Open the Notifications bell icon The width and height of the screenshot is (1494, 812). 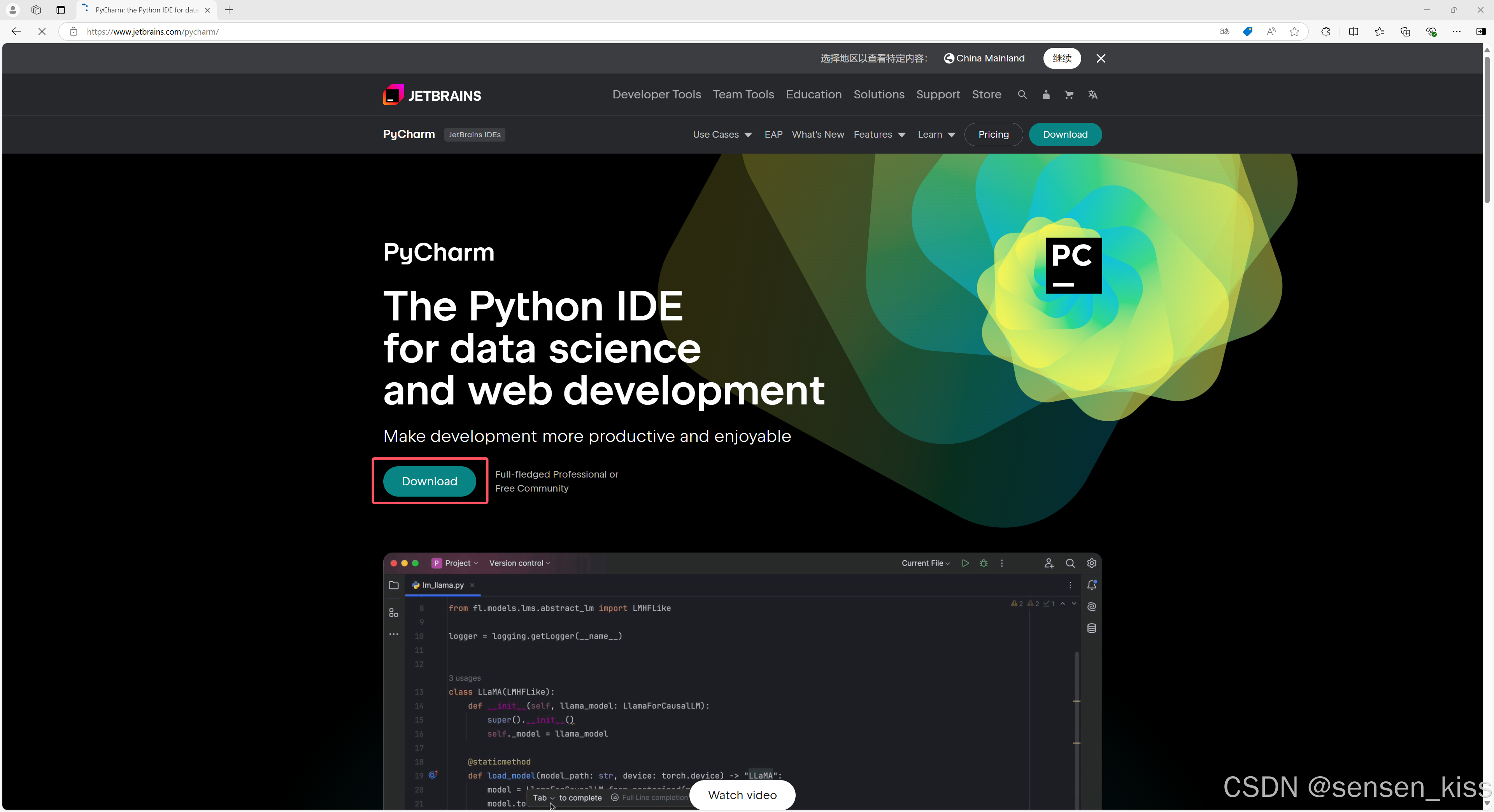tap(1091, 585)
